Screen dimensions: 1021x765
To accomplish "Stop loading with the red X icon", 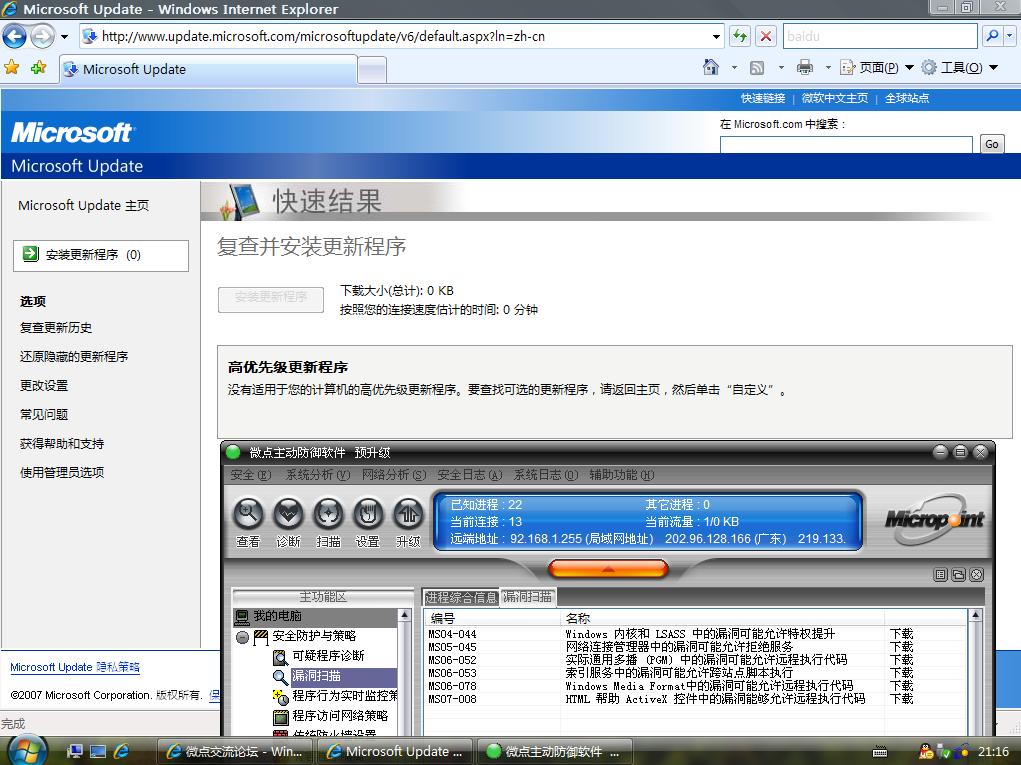I will (x=766, y=36).
